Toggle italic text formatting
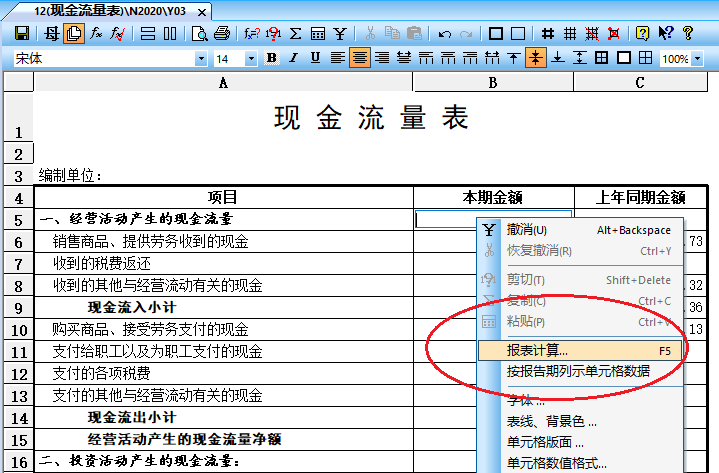The height and width of the screenshot is (473, 719). tap(294, 58)
